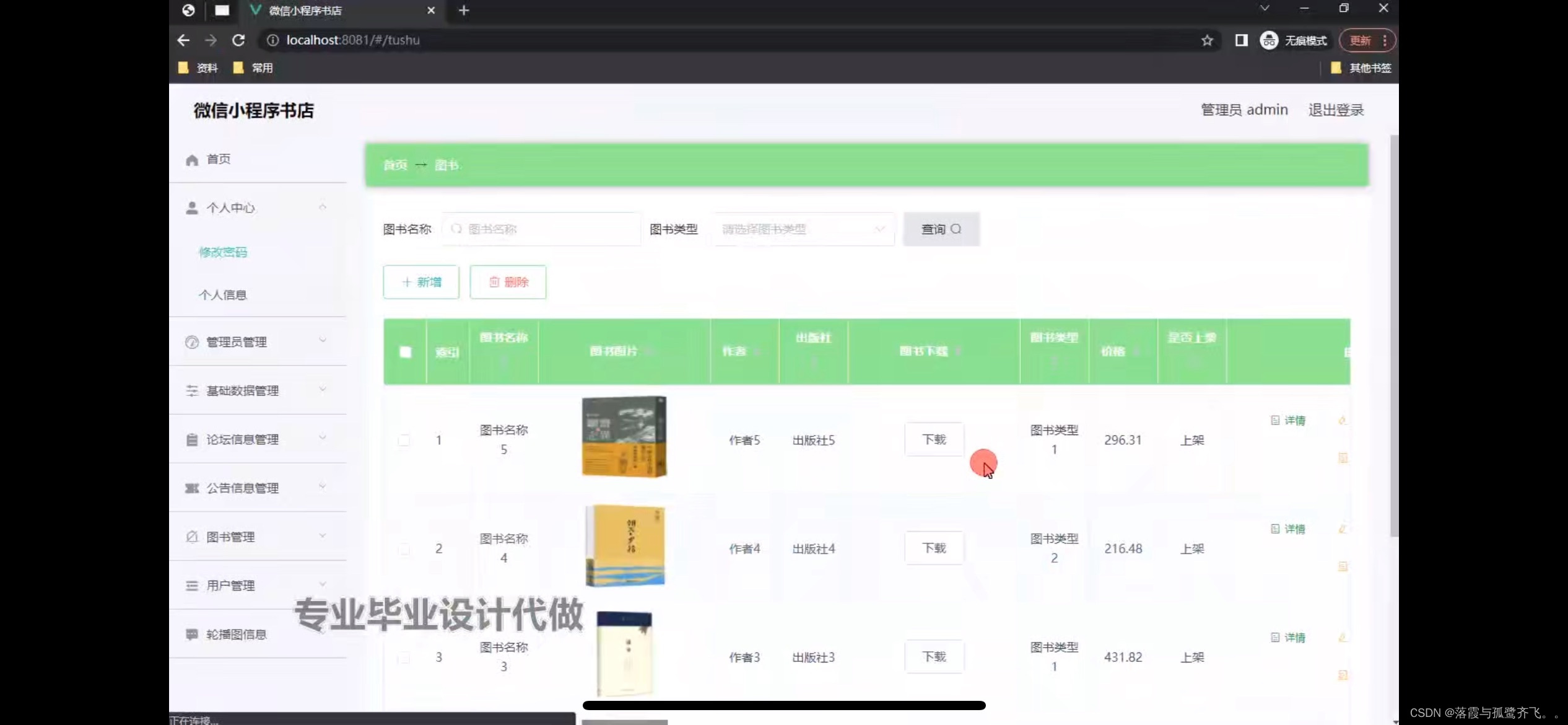Expand 基础数据管理 sidebar menu
The height and width of the screenshot is (725, 1568).
point(258,390)
